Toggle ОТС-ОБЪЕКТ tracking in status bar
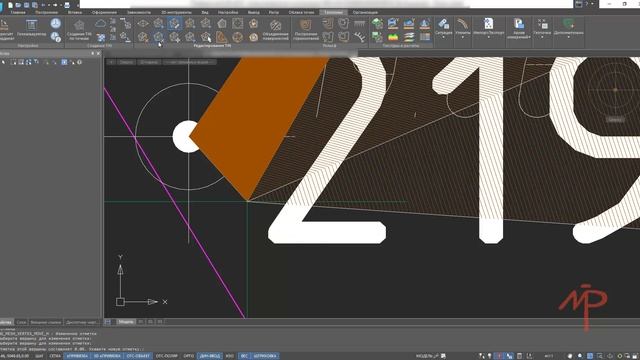Viewport: 640px width, 360px height. click(x=138, y=356)
